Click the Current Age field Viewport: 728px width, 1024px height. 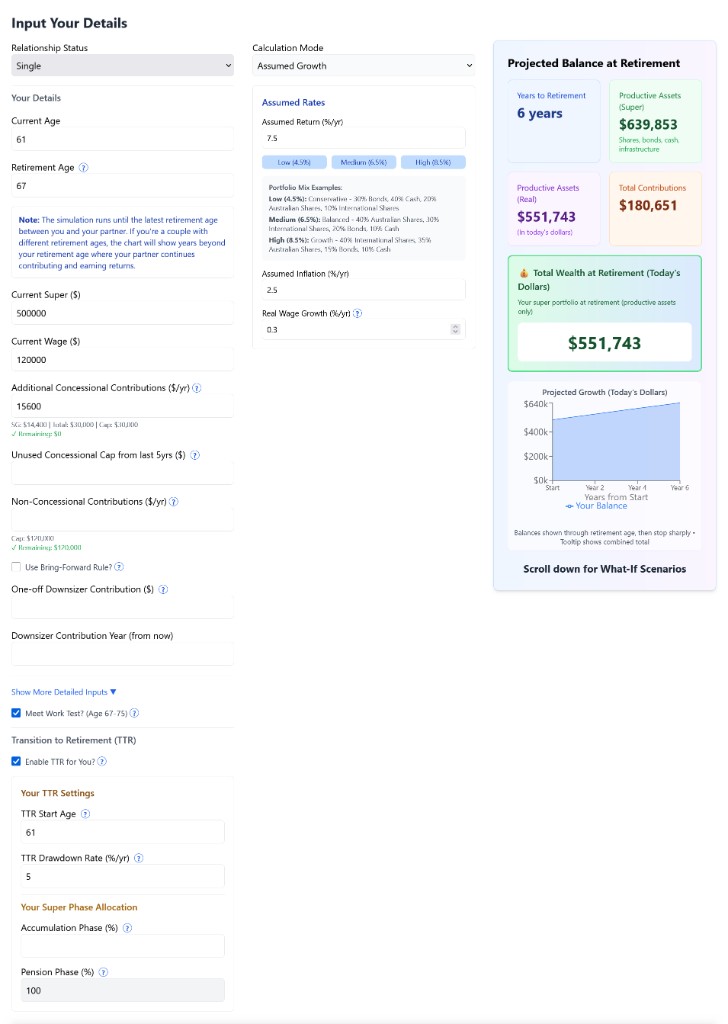123,139
